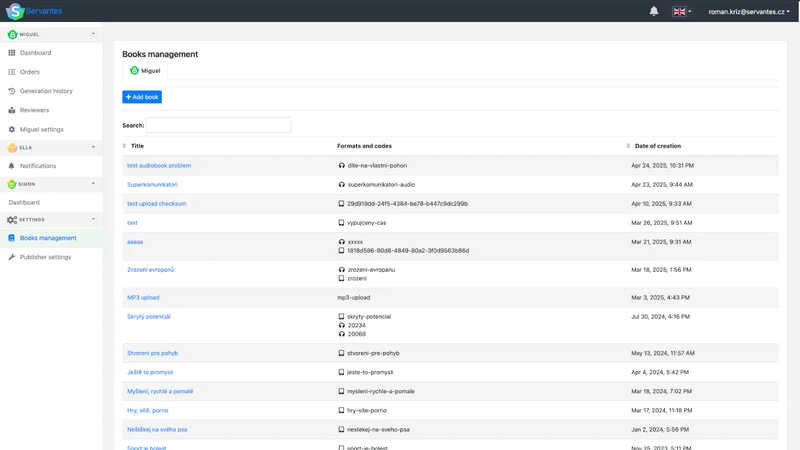Focus the Search input field
This screenshot has width=800, height=450.
tap(218, 125)
